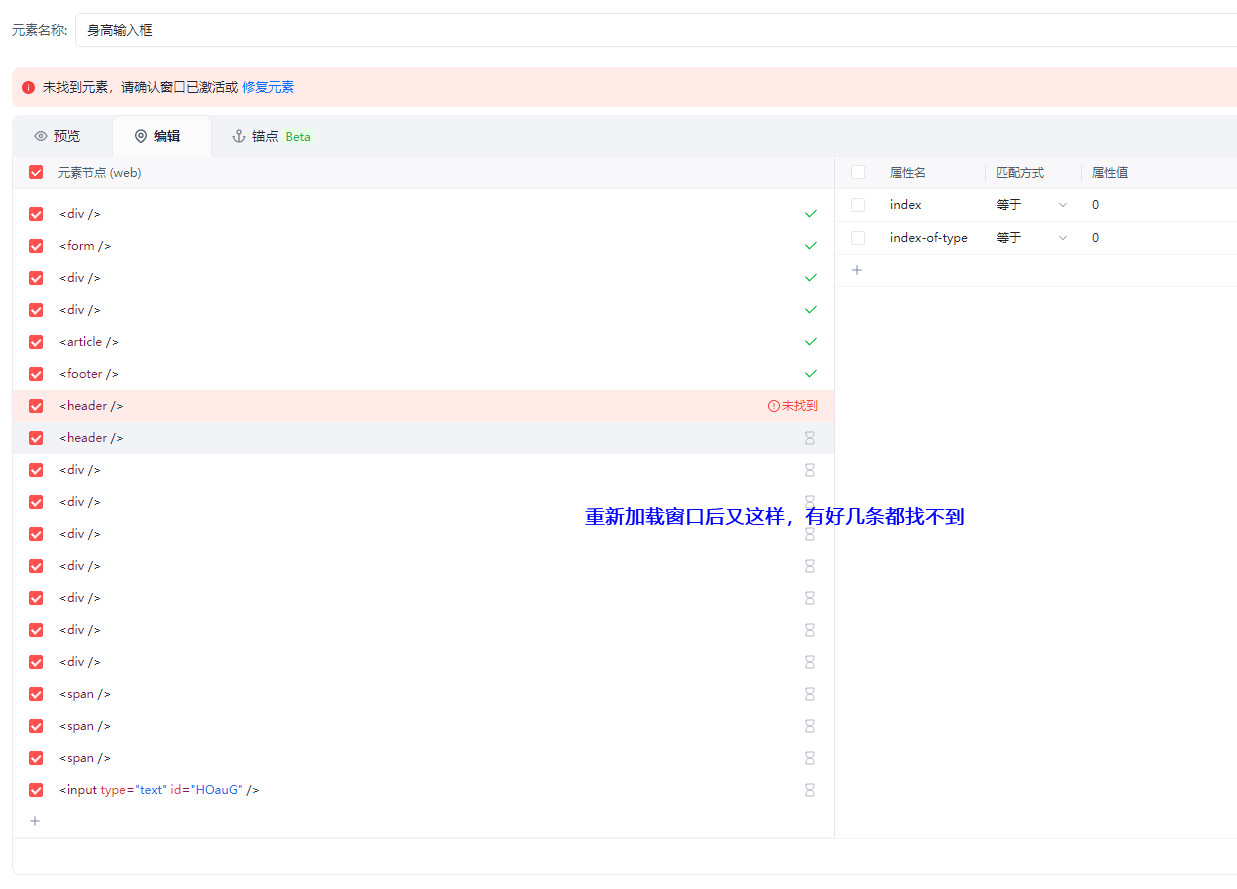The image size is (1237, 889).
Task: Open the match mode dropdown for index-of-type
Action: [x=1032, y=238]
